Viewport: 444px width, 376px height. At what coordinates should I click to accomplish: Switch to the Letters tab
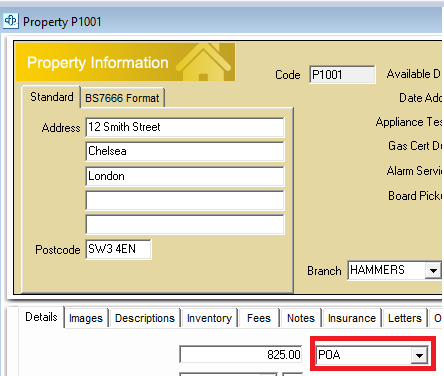pyautogui.click(x=405, y=318)
